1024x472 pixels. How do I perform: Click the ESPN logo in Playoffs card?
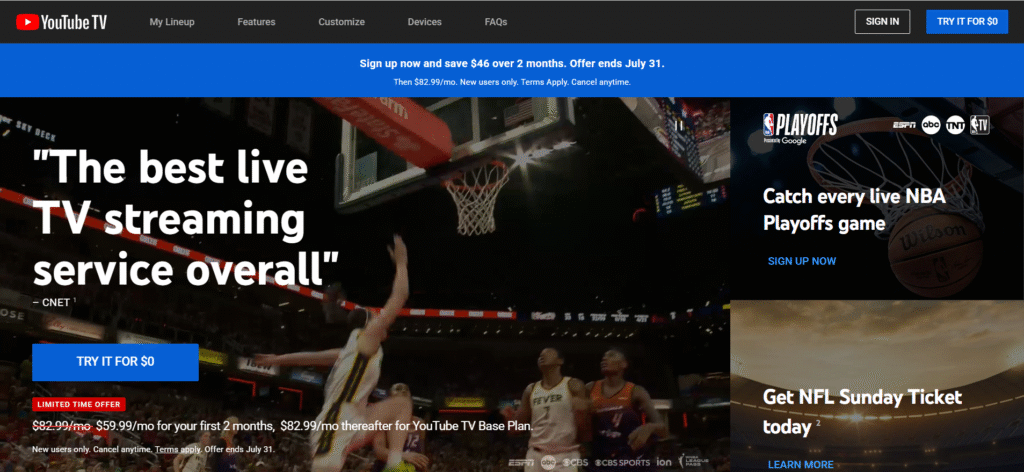(904, 125)
